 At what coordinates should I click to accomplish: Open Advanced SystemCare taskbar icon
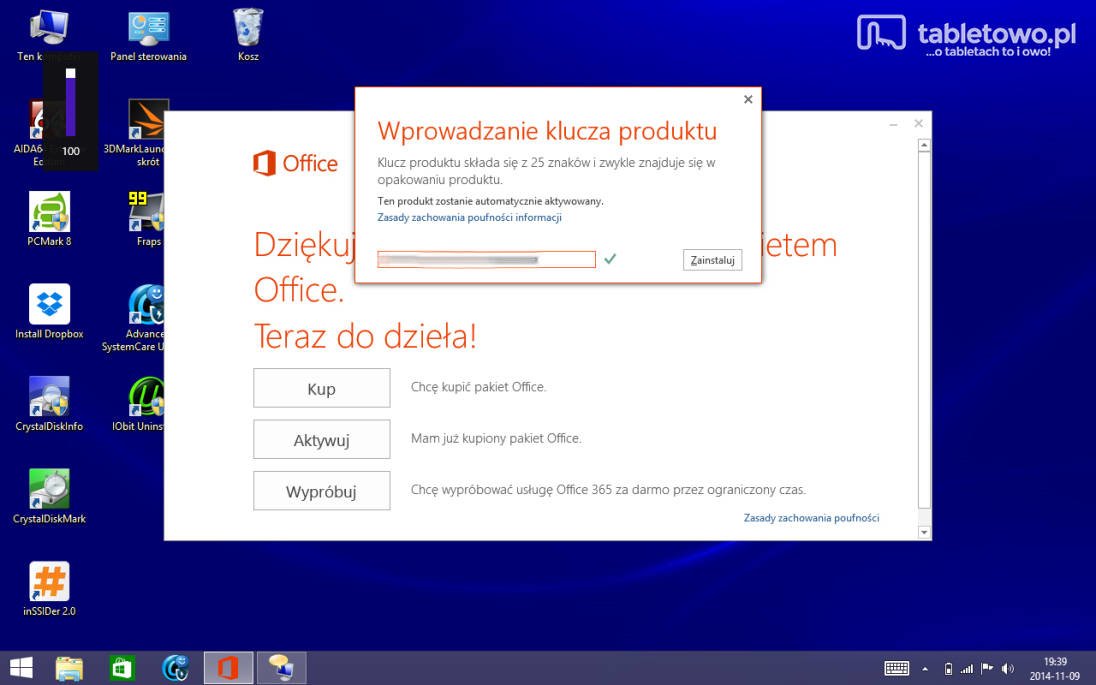pyautogui.click(x=175, y=668)
